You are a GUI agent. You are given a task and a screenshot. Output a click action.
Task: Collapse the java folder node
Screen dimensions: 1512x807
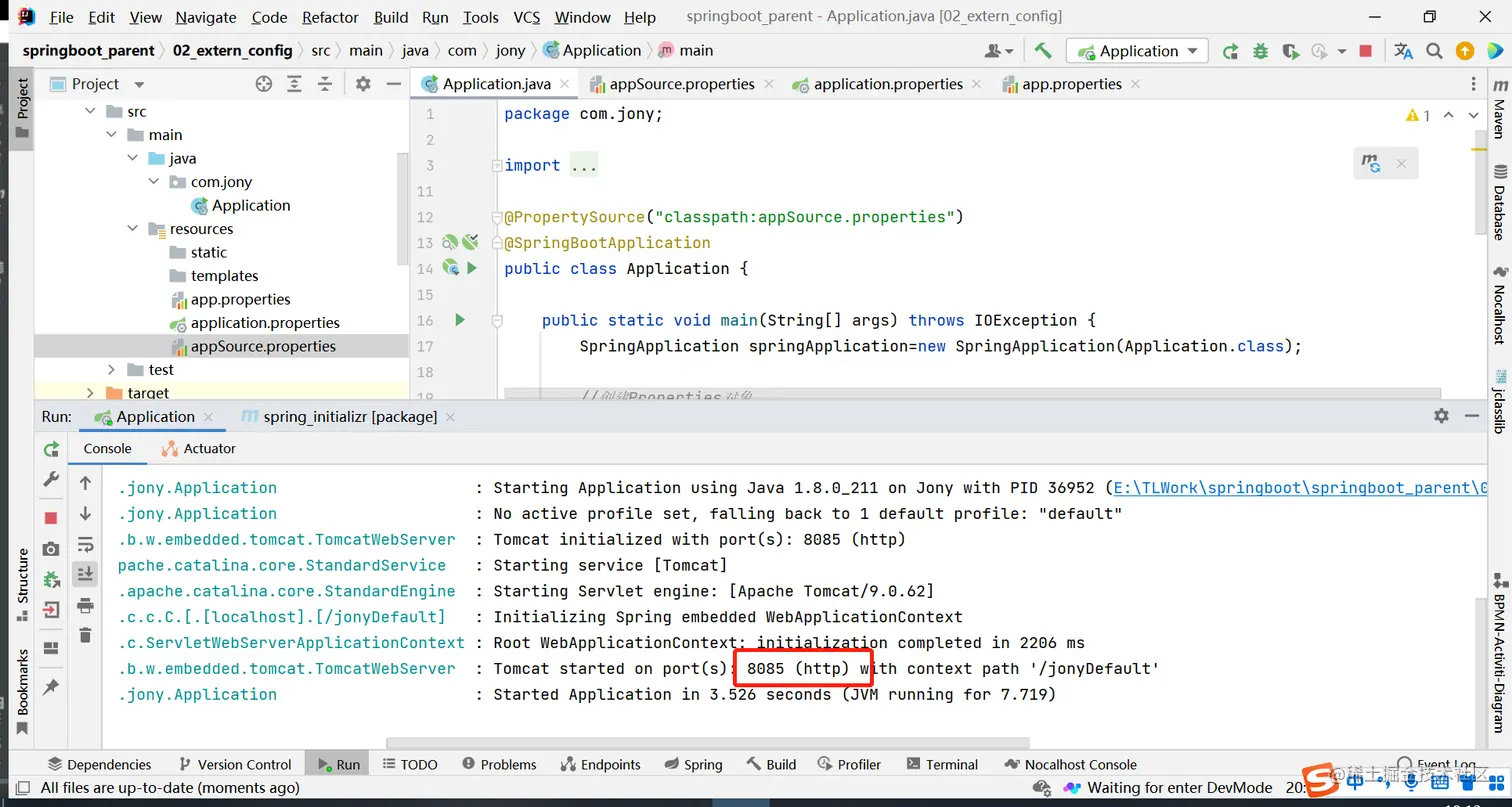133,158
